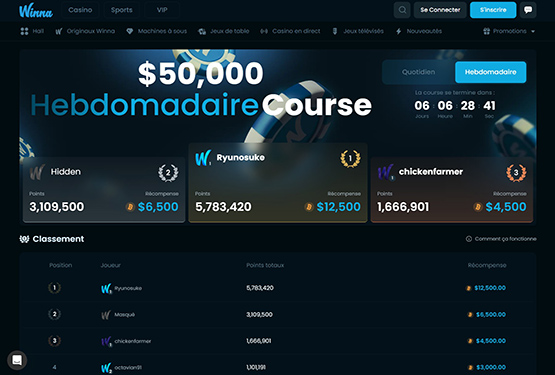Image resolution: width=555 pixels, height=375 pixels.
Task: Open the support chat widget icon
Action: (17, 360)
